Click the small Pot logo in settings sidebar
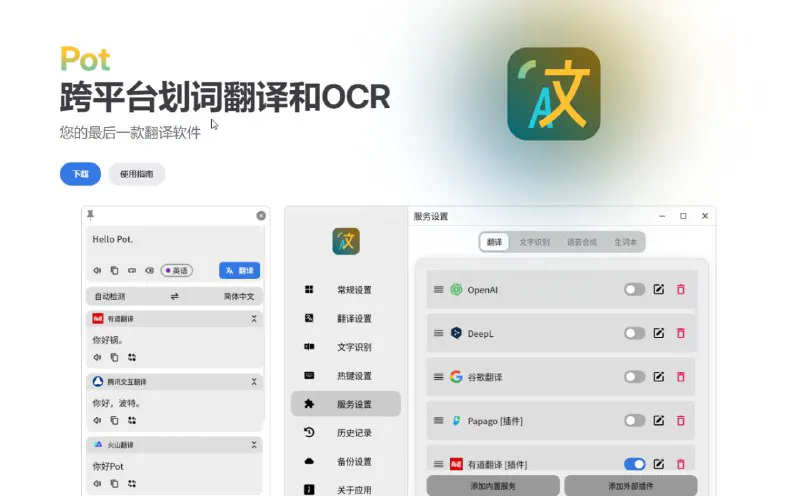 [x=346, y=241]
